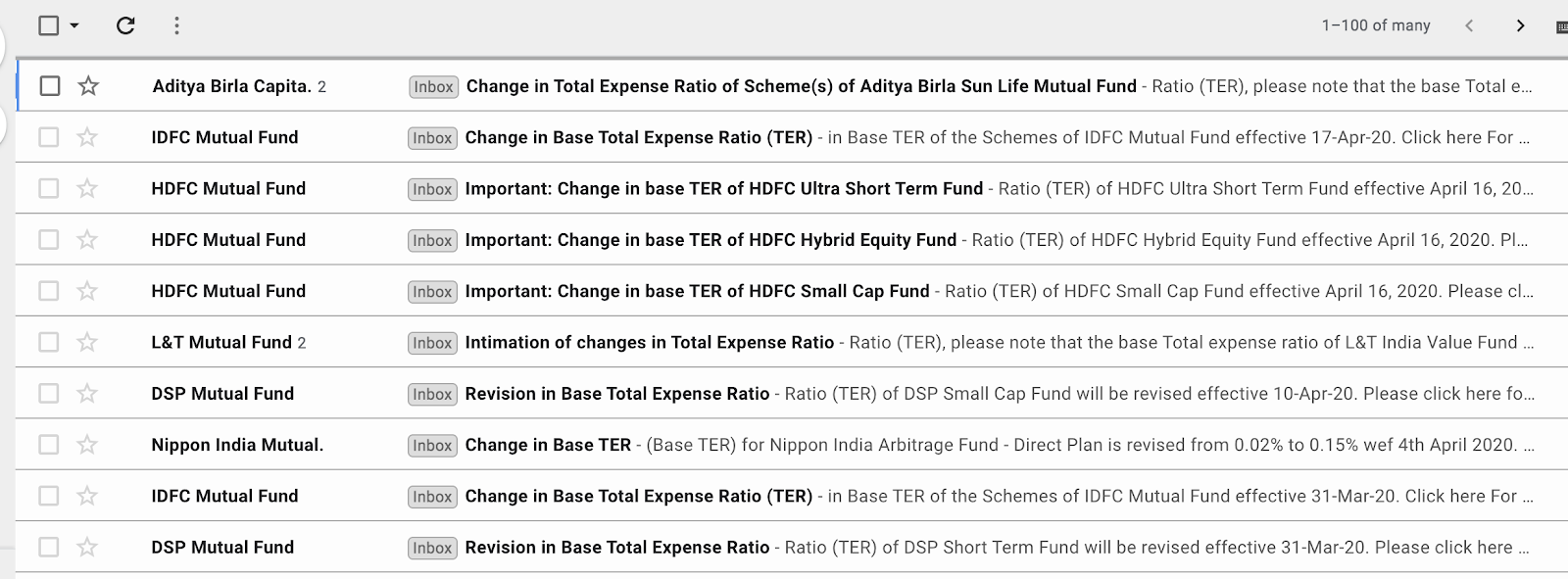Star the Nippon India Mutual email
1568x579 pixels.
[87, 445]
